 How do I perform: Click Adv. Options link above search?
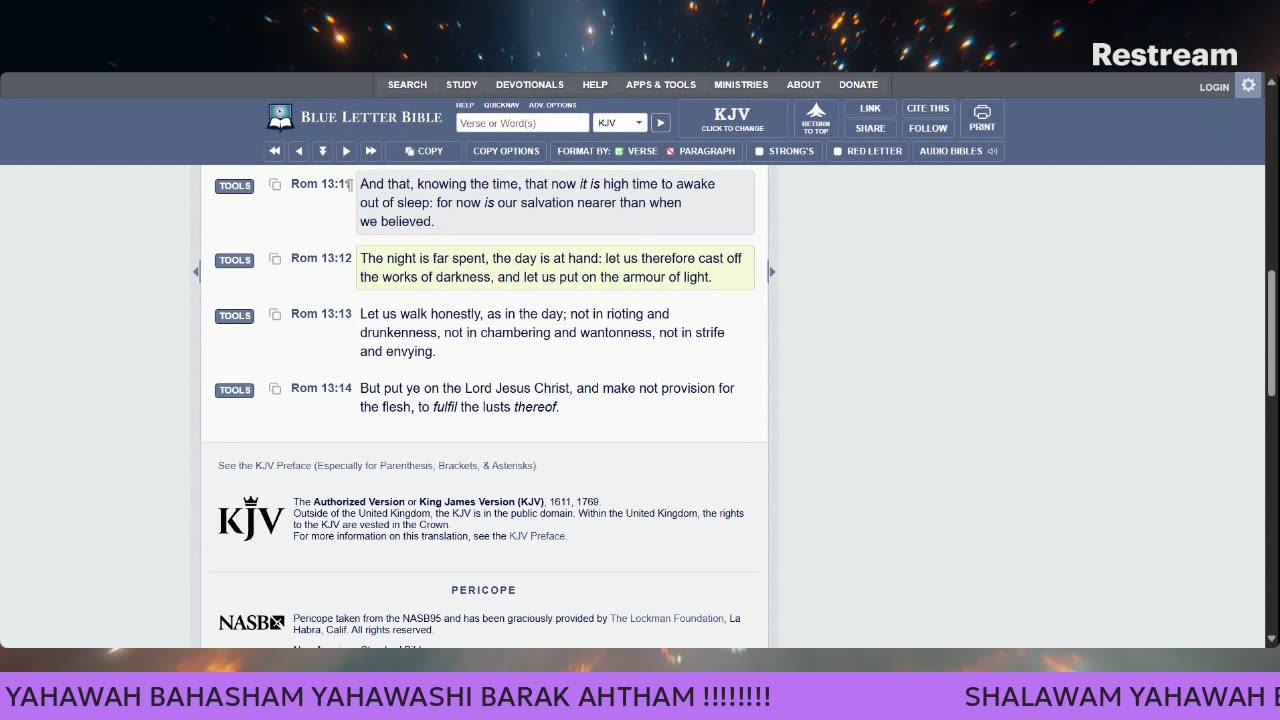[553, 105]
